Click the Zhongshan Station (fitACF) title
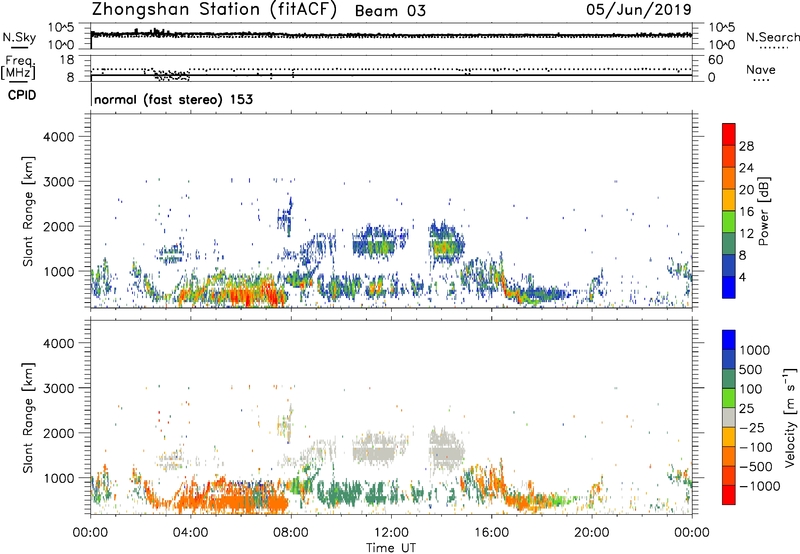 coord(214,10)
